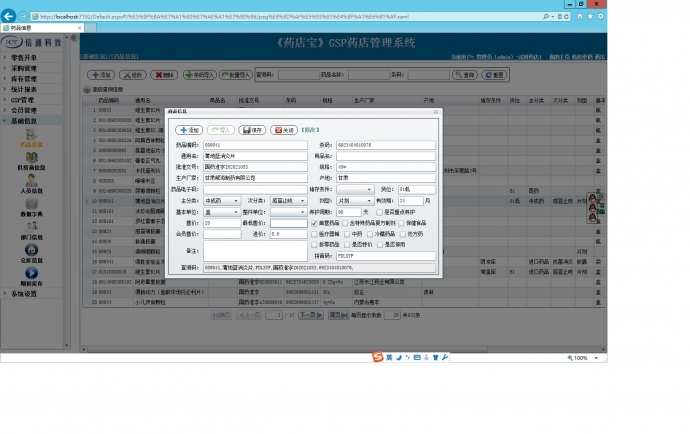Click Sogou input method S icon
The width and height of the screenshot is (690, 434).
coord(378,357)
